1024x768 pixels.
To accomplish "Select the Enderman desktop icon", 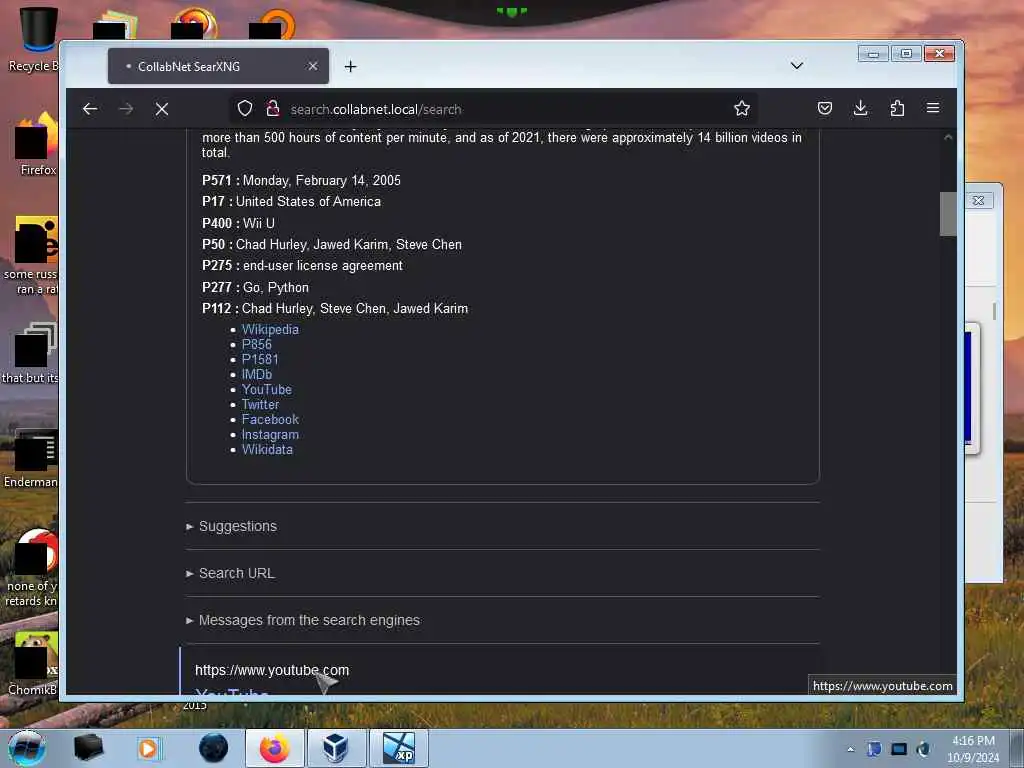I will [x=31, y=457].
